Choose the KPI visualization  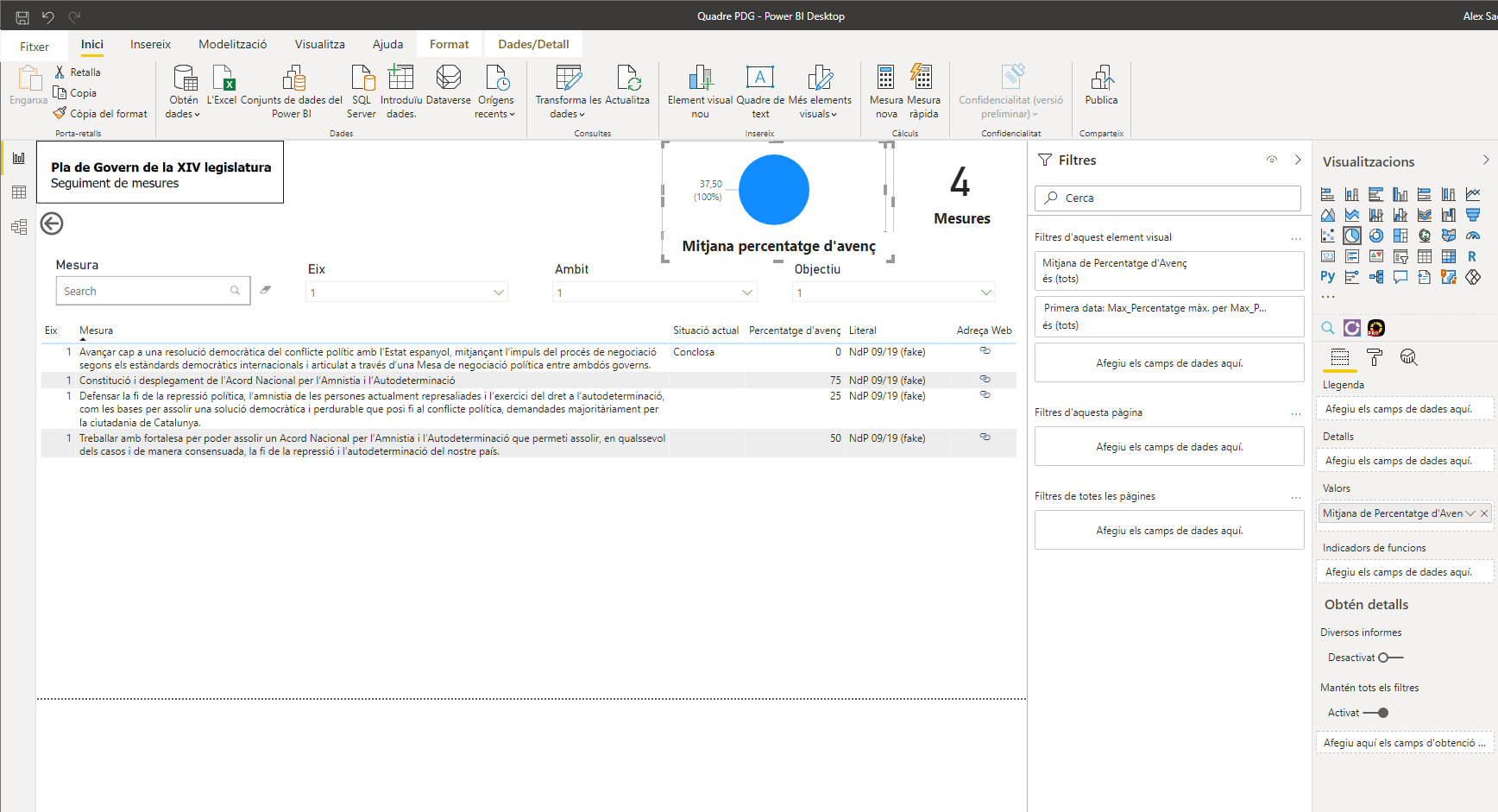1376,256
